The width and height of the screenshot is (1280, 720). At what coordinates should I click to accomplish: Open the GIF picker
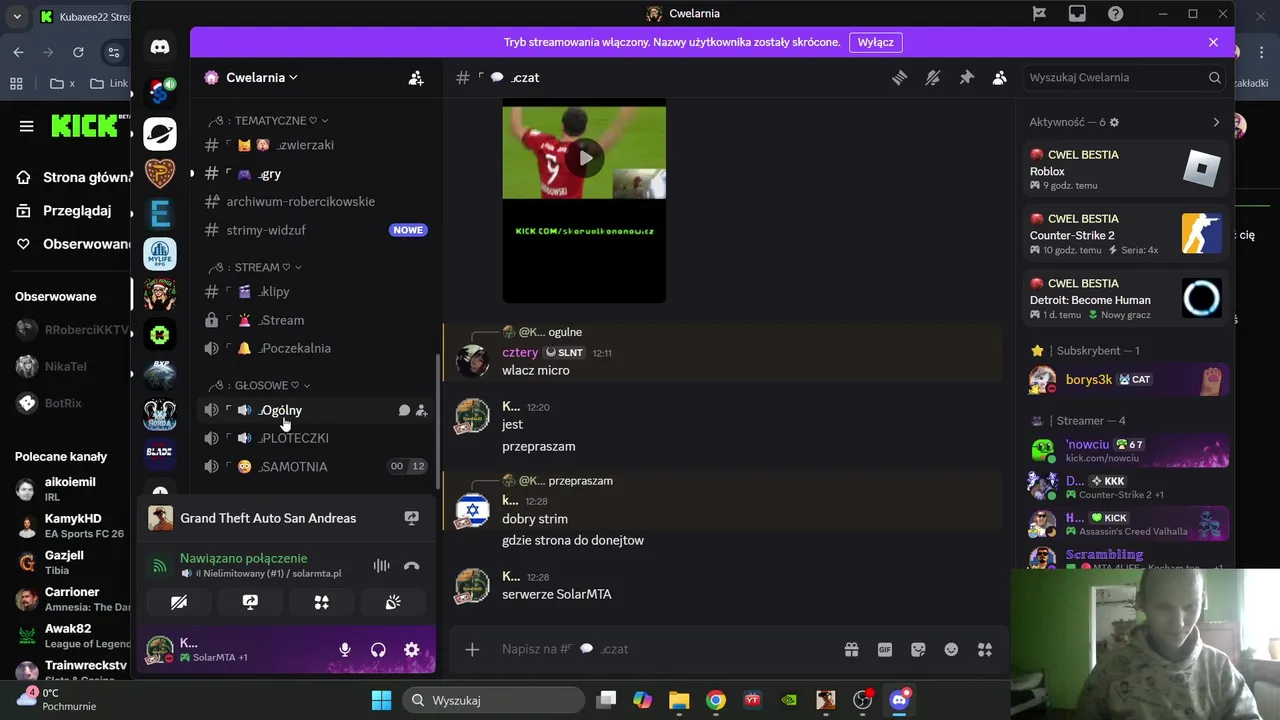tap(885, 650)
